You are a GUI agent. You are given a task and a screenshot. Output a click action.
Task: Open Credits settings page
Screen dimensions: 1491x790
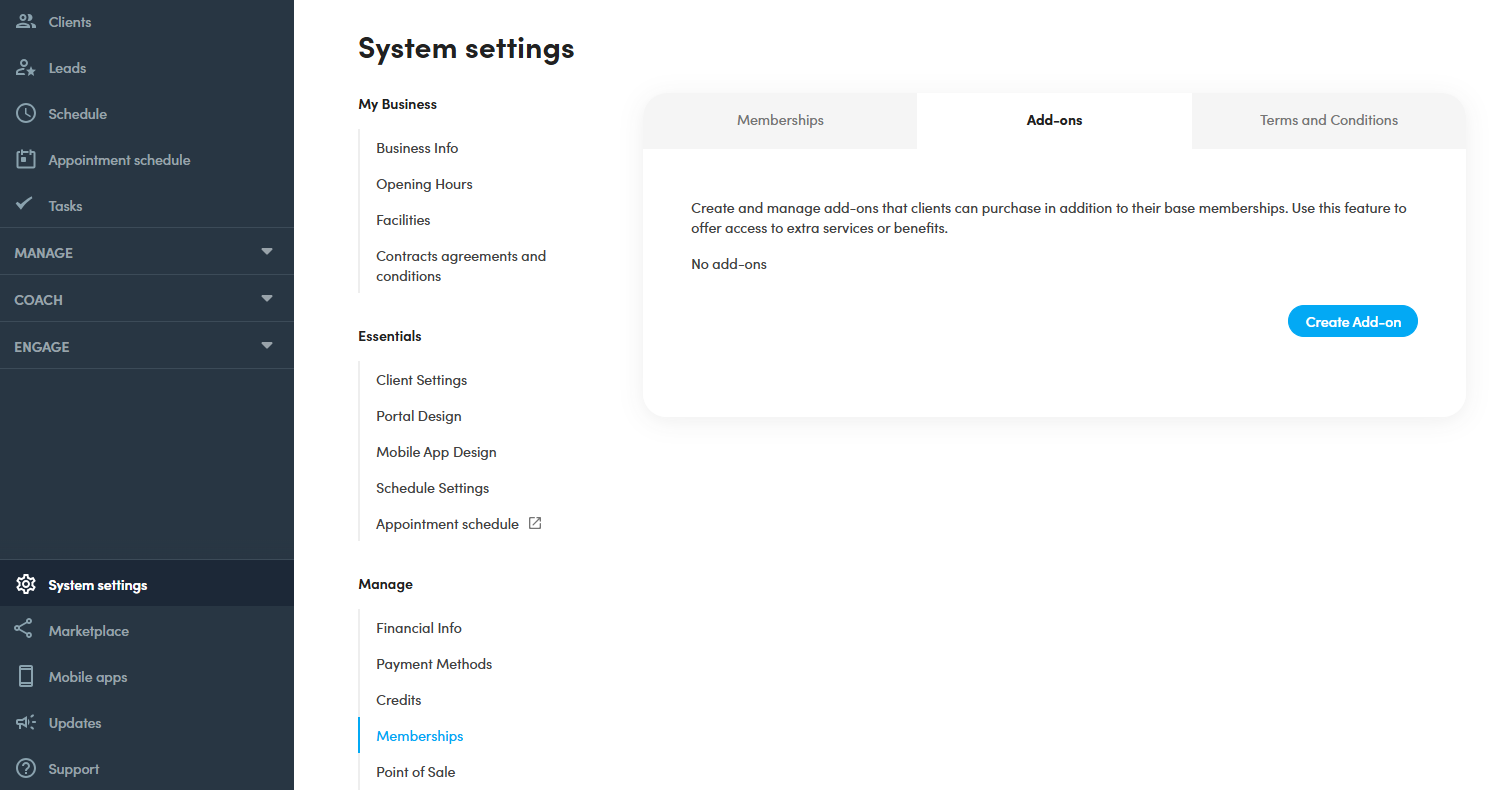[398, 700]
